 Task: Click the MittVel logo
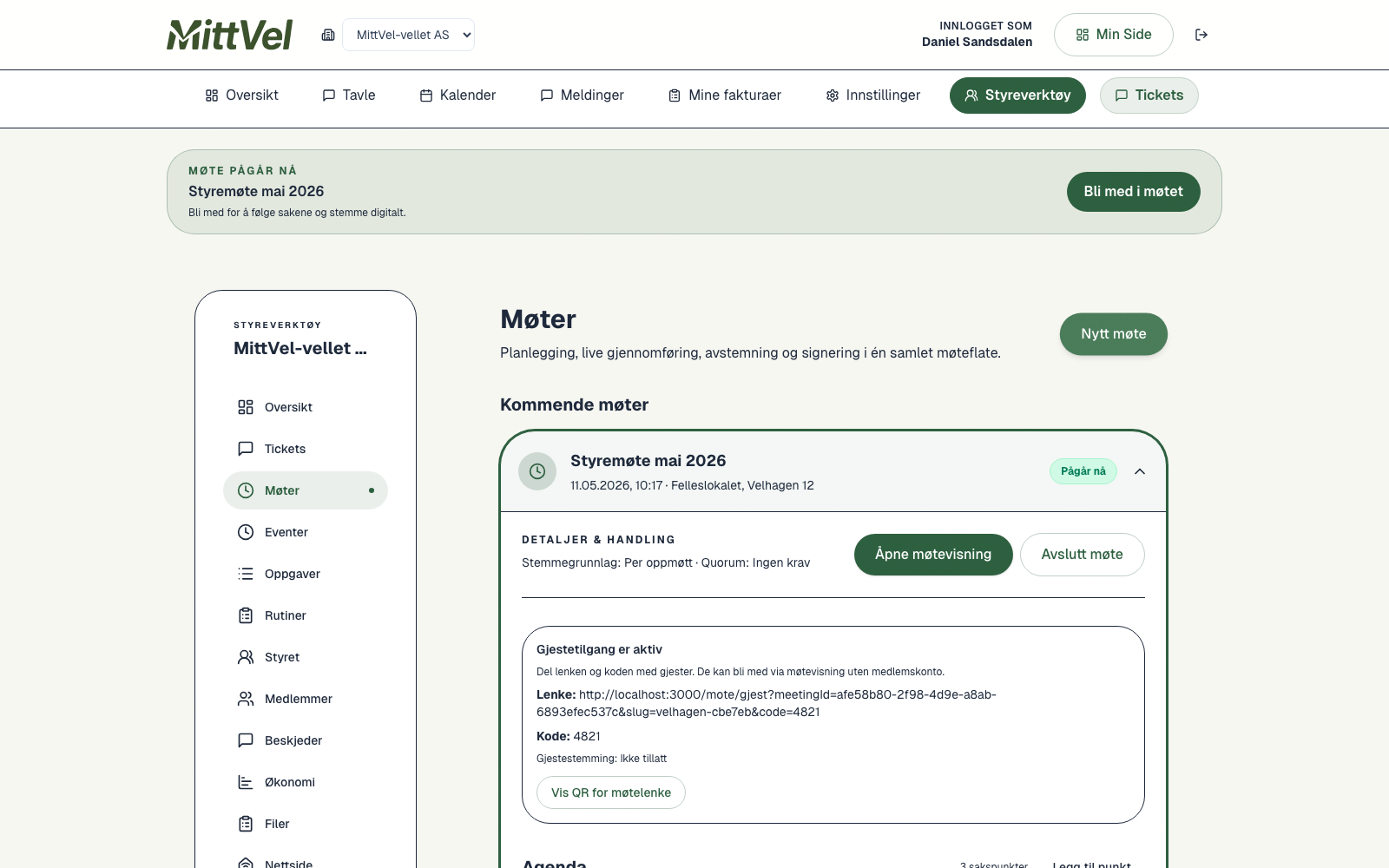pyautogui.click(x=230, y=35)
